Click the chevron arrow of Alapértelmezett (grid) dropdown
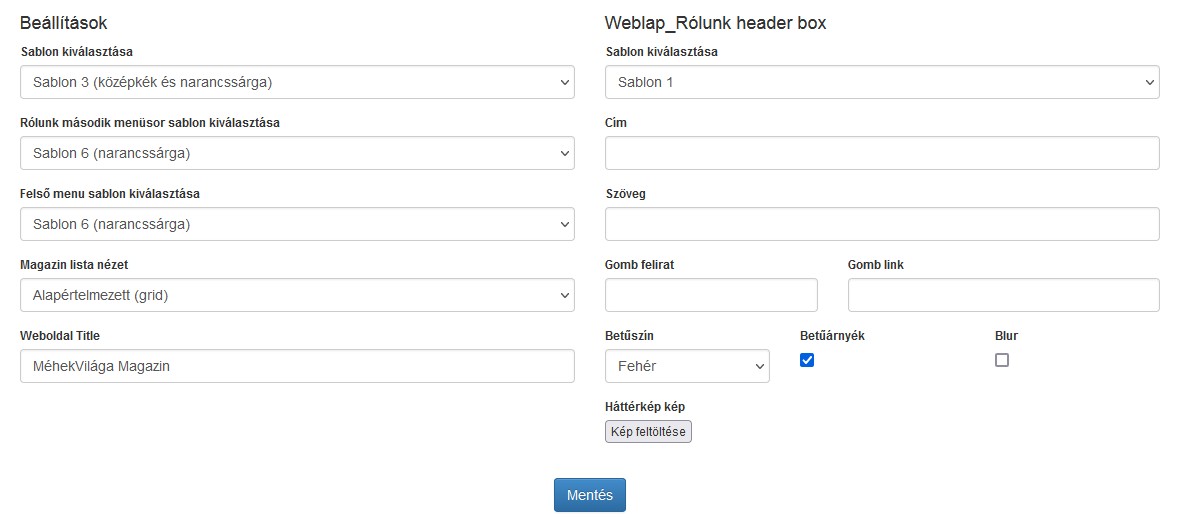The width and height of the screenshot is (1203, 519). (564, 296)
